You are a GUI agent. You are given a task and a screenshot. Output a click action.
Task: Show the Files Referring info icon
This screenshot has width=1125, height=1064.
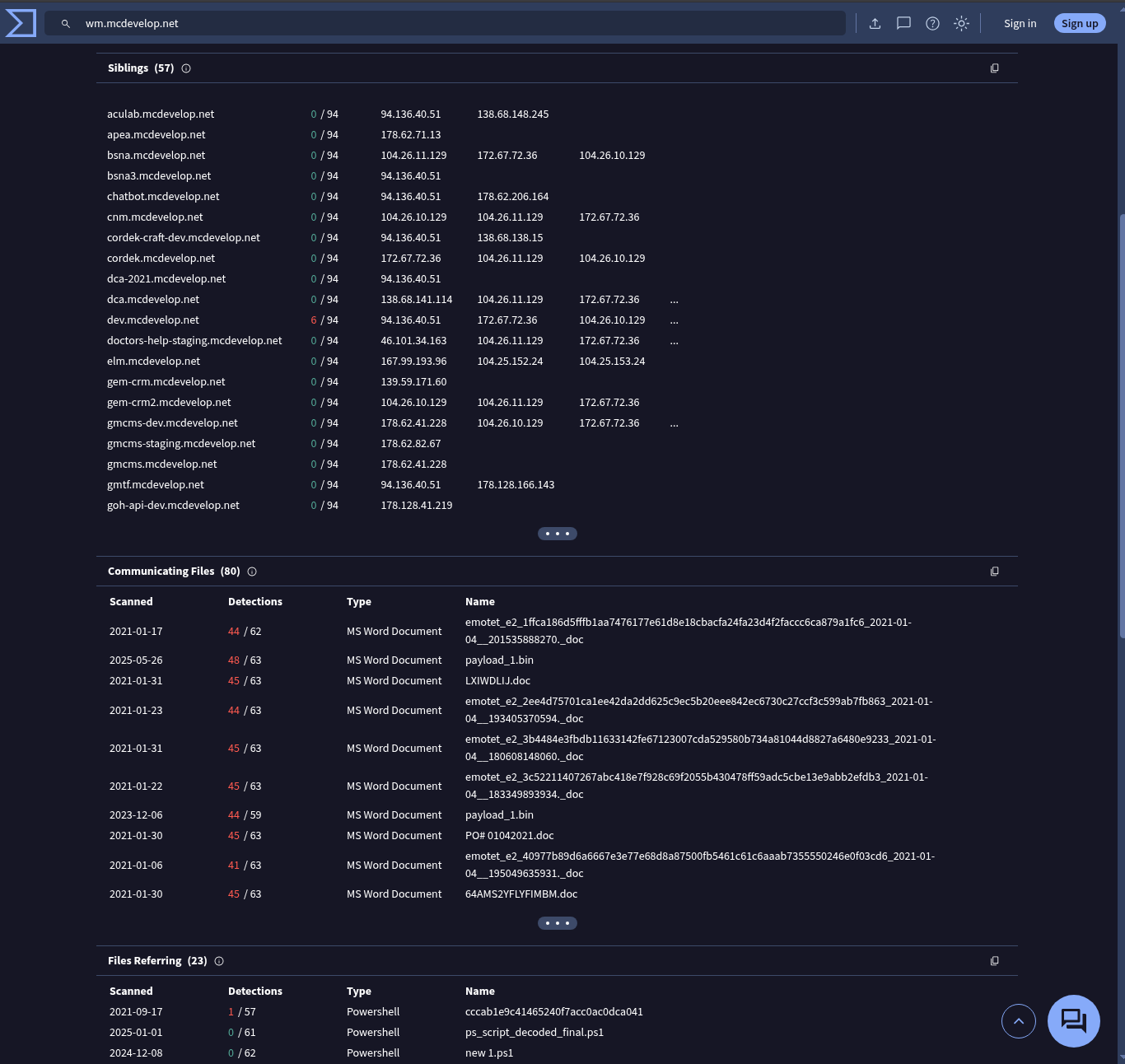(x=219, y=961)
